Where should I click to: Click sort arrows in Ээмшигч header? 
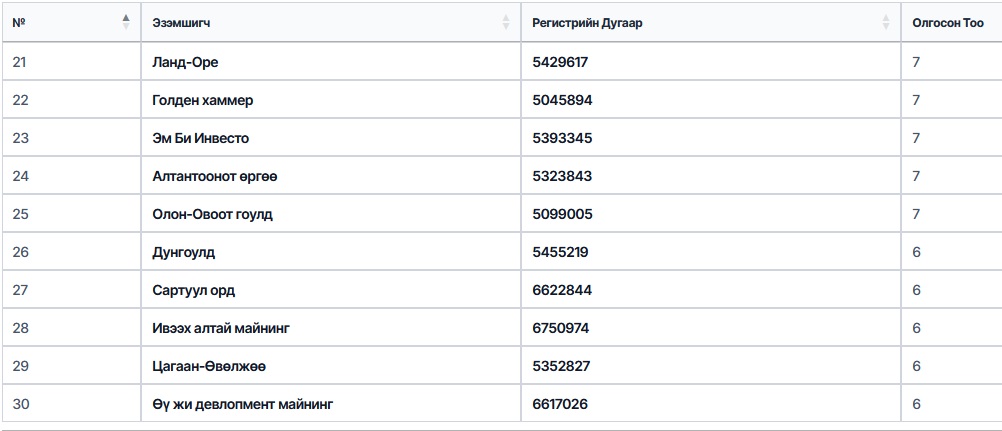(506, 22)
